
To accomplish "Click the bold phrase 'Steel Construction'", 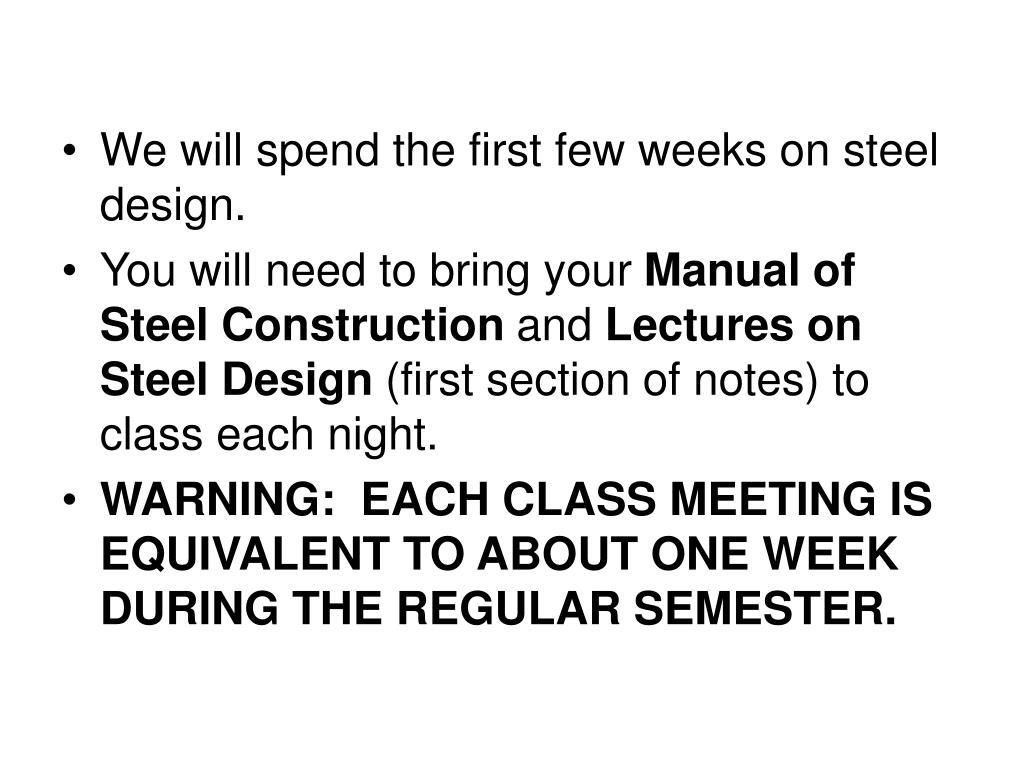I will [x=302, y=325].
